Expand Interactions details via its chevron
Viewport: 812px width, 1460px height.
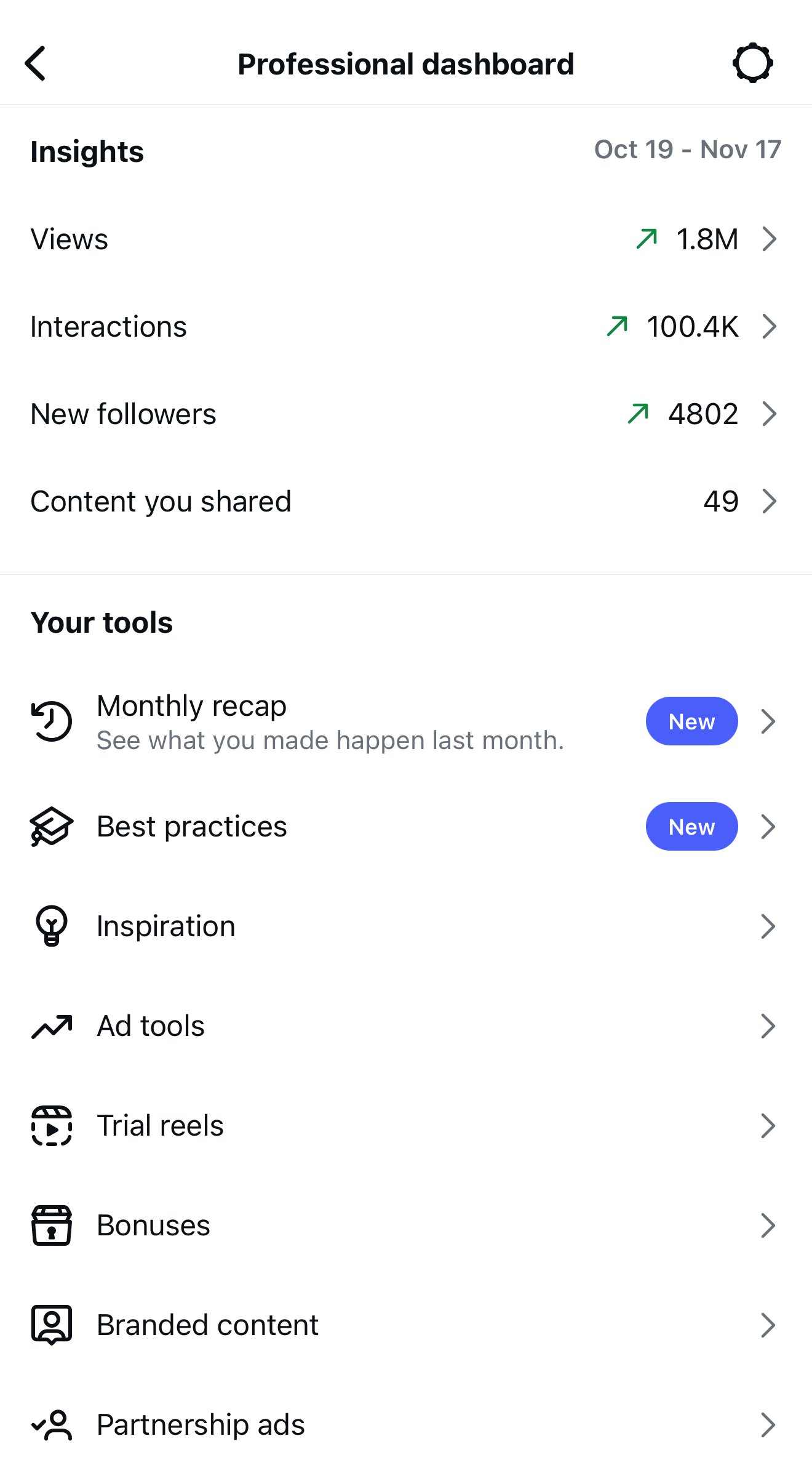(x=769, y=326)
